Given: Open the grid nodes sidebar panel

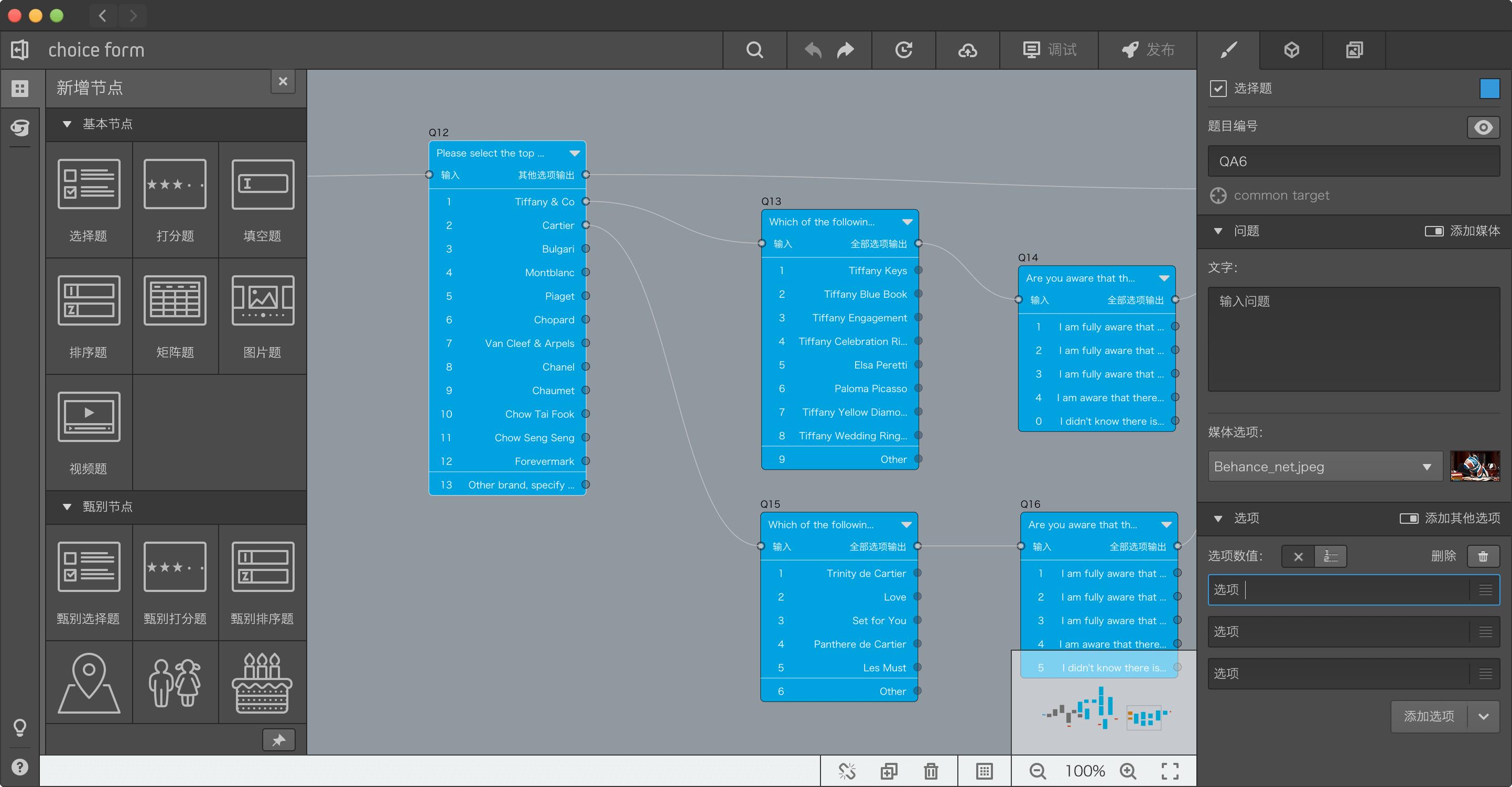Looking at the screenshot, I should 20,89.
